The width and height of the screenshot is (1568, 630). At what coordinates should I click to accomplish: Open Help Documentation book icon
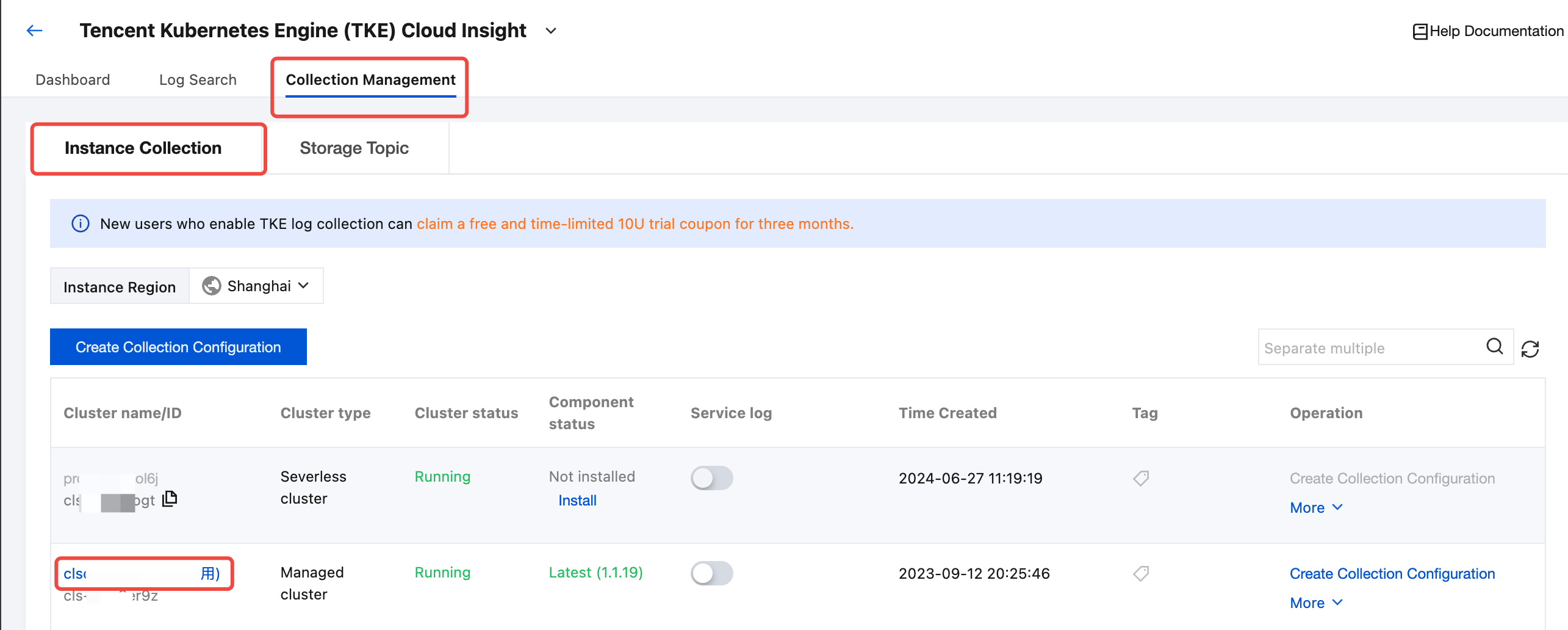click(x=1420, y=32)
